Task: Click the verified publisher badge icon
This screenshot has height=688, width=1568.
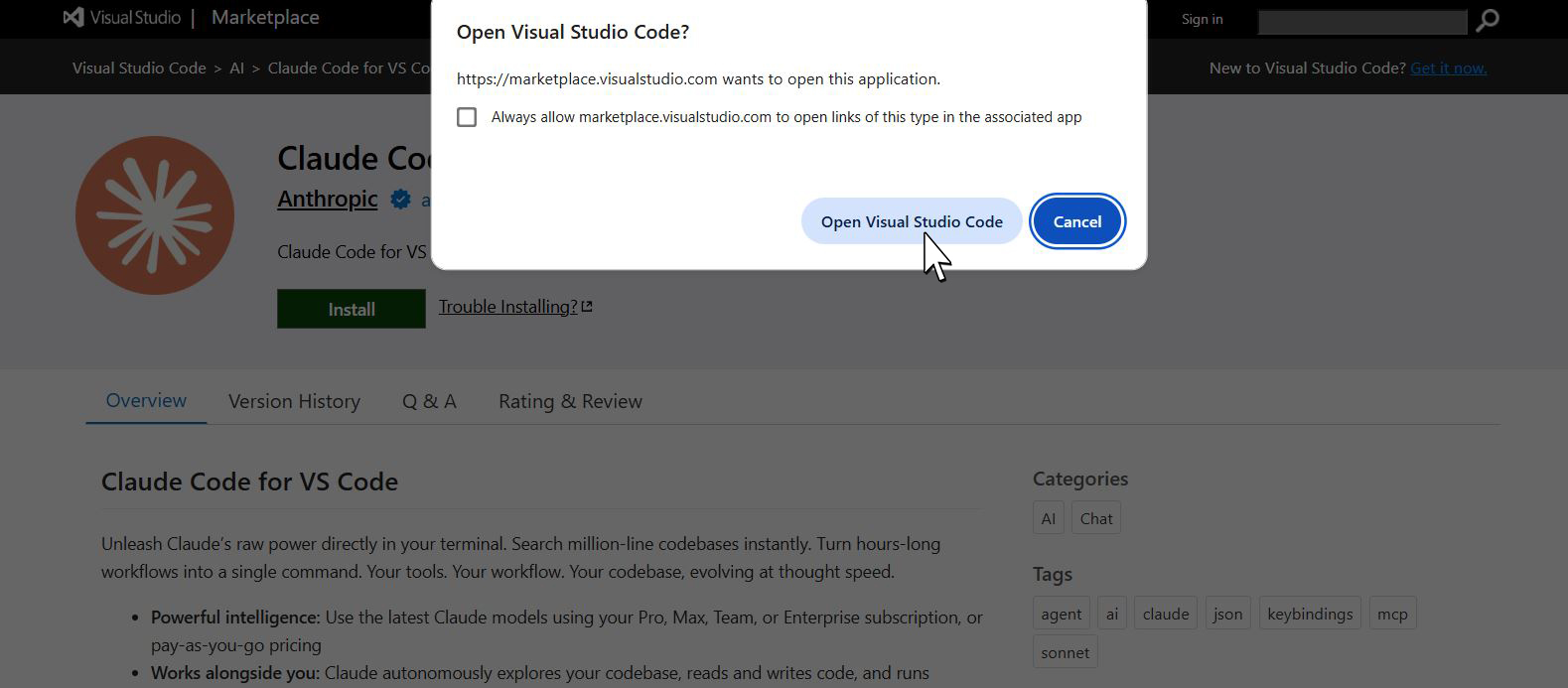Action: point(400,200)
